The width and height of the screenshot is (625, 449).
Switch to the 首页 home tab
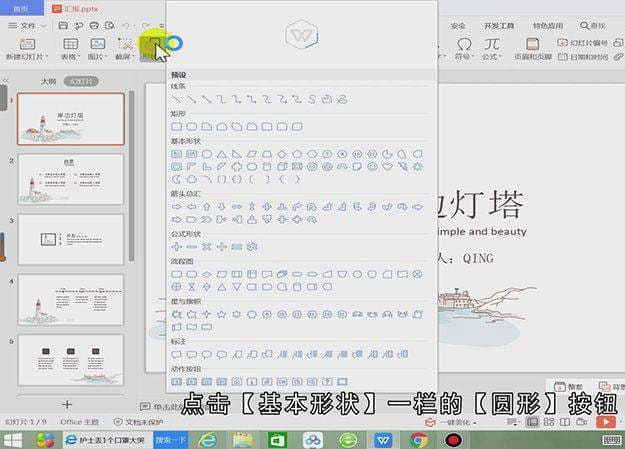21,8
